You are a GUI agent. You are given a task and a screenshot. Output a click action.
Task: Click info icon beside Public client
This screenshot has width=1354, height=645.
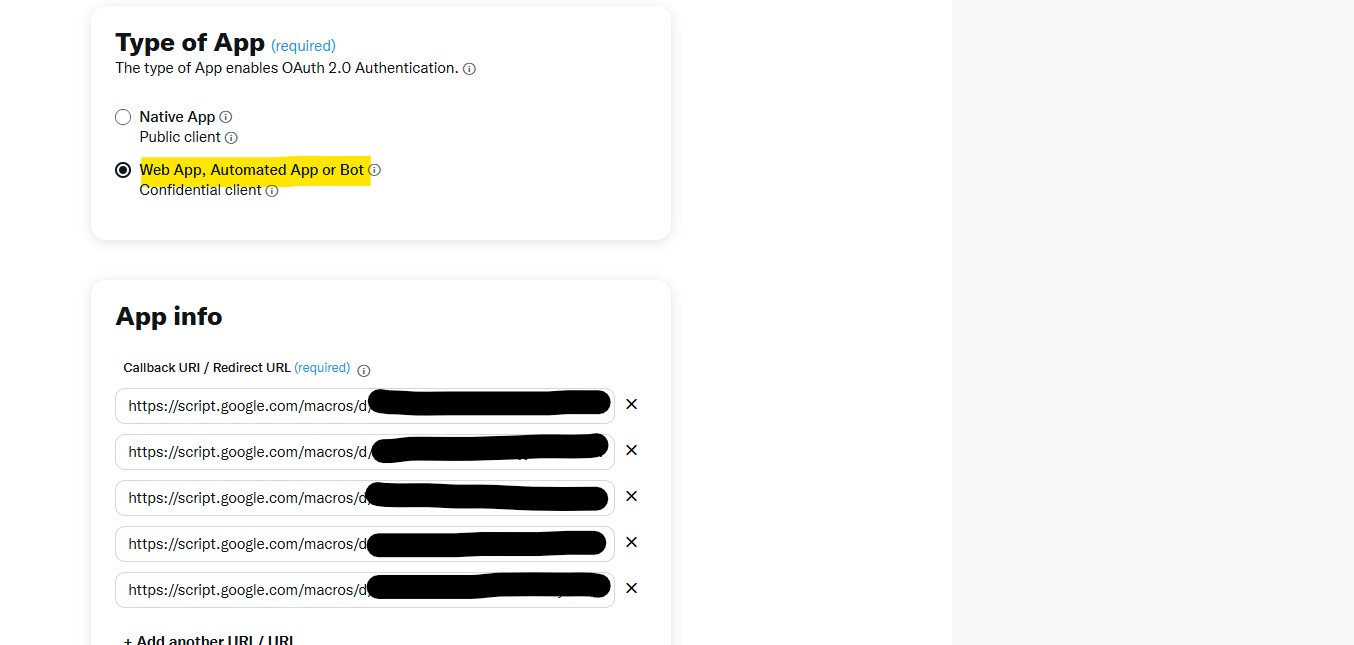(x=231, y=138)
